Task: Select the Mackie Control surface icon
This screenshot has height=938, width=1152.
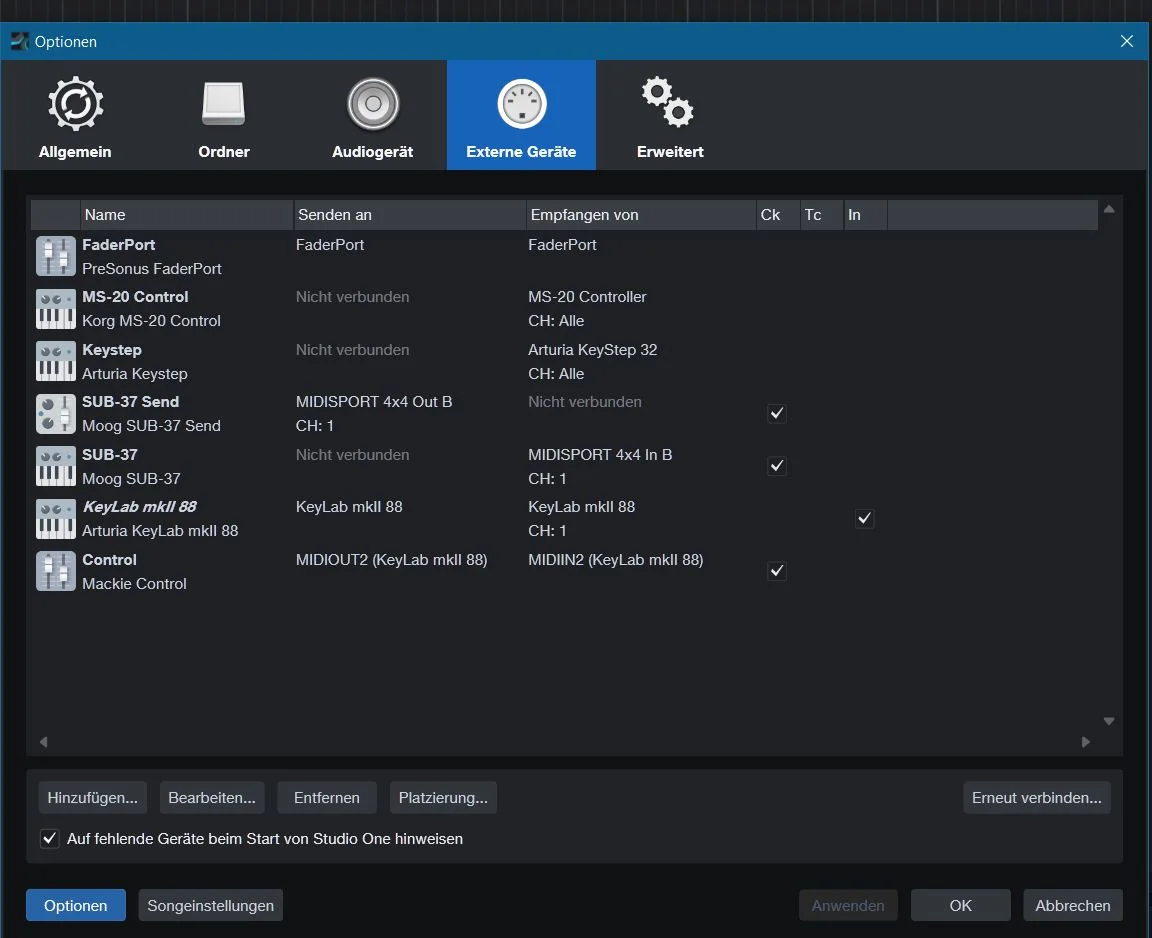Action: (x=56, y=571)
